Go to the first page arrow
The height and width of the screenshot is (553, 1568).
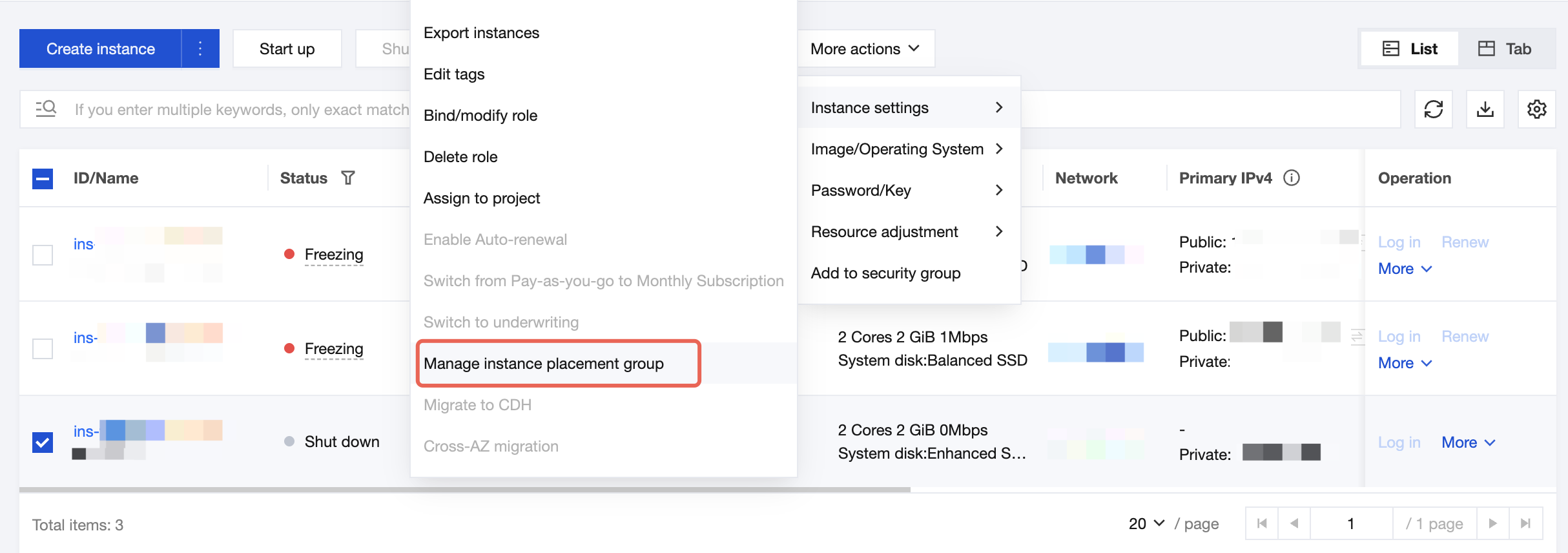coord(1262,523)
